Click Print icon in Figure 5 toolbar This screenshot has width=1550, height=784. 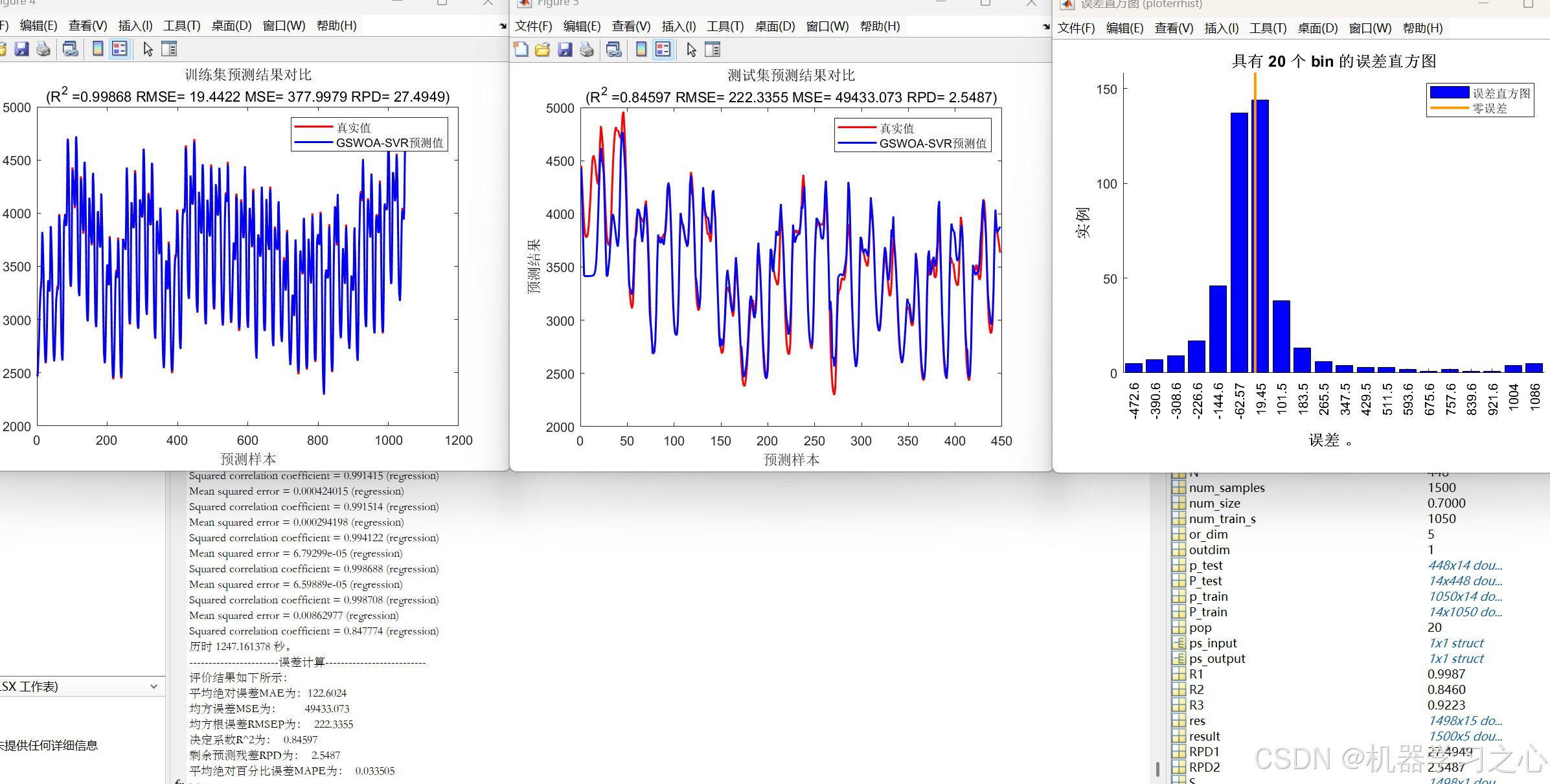(586, 50)
